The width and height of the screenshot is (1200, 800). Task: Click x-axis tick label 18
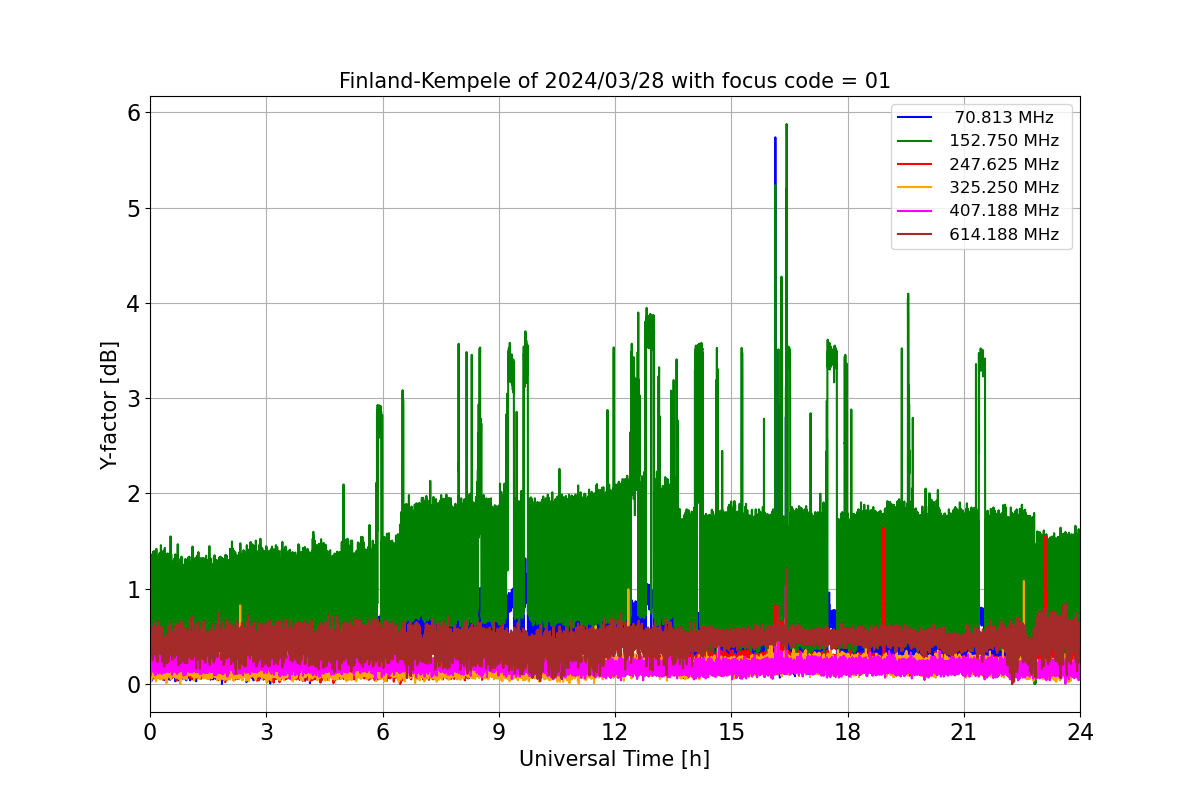point(848,732)
